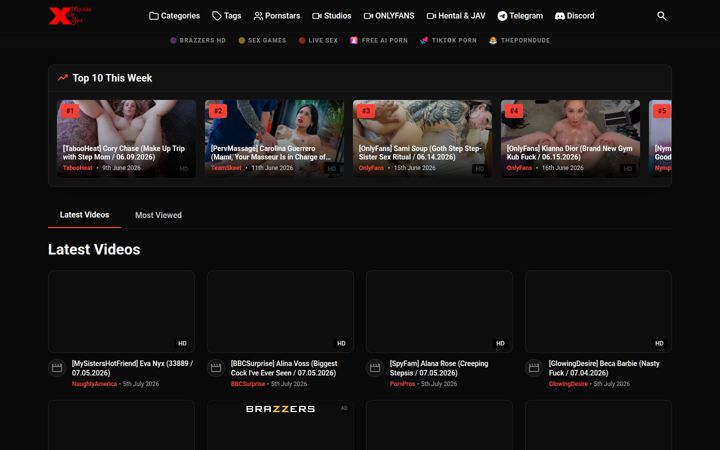Click the TabooHeat studio link
Image resolution: width=720 pixels, height=450 pixels.
(x=78, y=168)
